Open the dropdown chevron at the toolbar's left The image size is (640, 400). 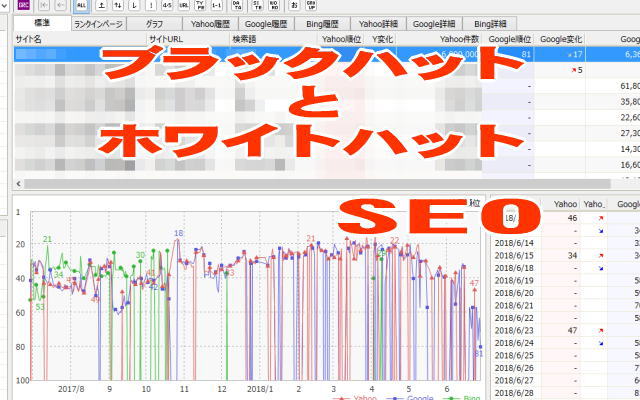pyautogui.click(x=4, y=5)
